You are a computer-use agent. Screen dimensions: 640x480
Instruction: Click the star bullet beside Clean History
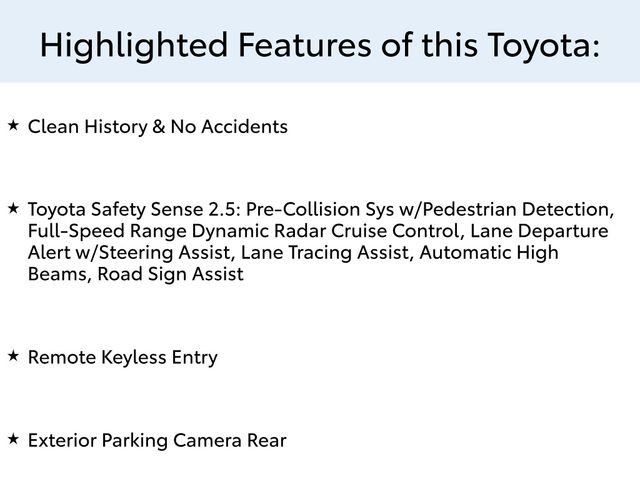coord(13,126)
